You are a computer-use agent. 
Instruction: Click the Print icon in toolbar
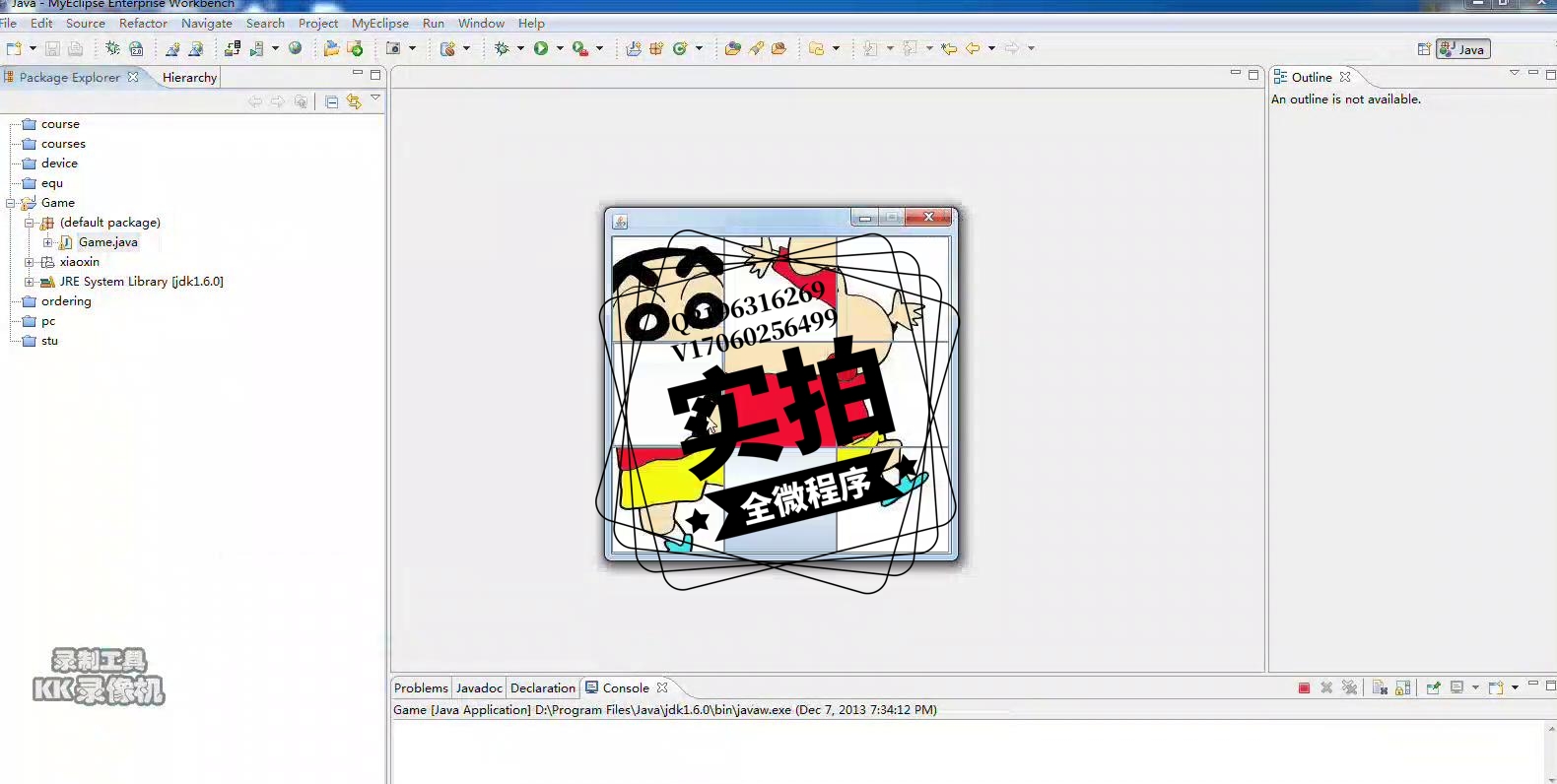pos(76,48)
